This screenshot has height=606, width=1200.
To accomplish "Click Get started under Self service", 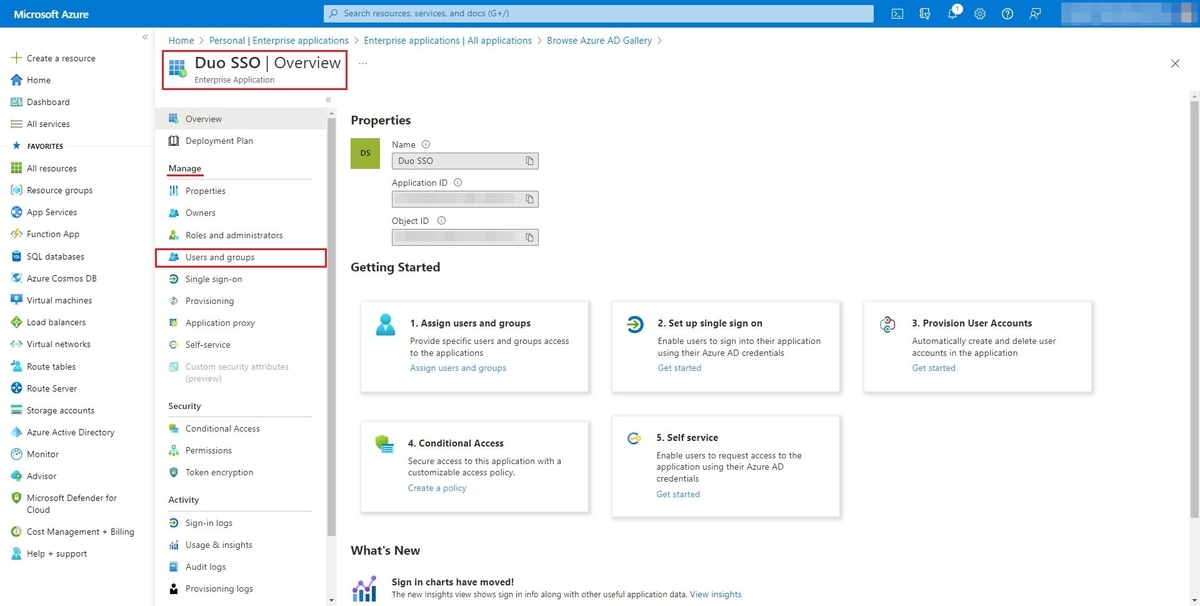I will 678,494.
